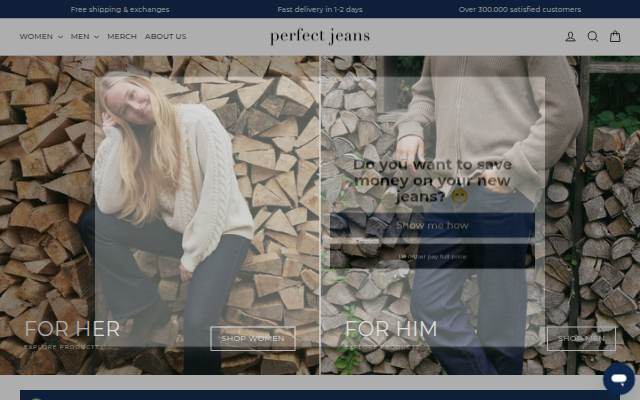Expand the WOMEN menu chevron
Image resolution: width=640 pixels, height=400 pixels.
(60, 37)
